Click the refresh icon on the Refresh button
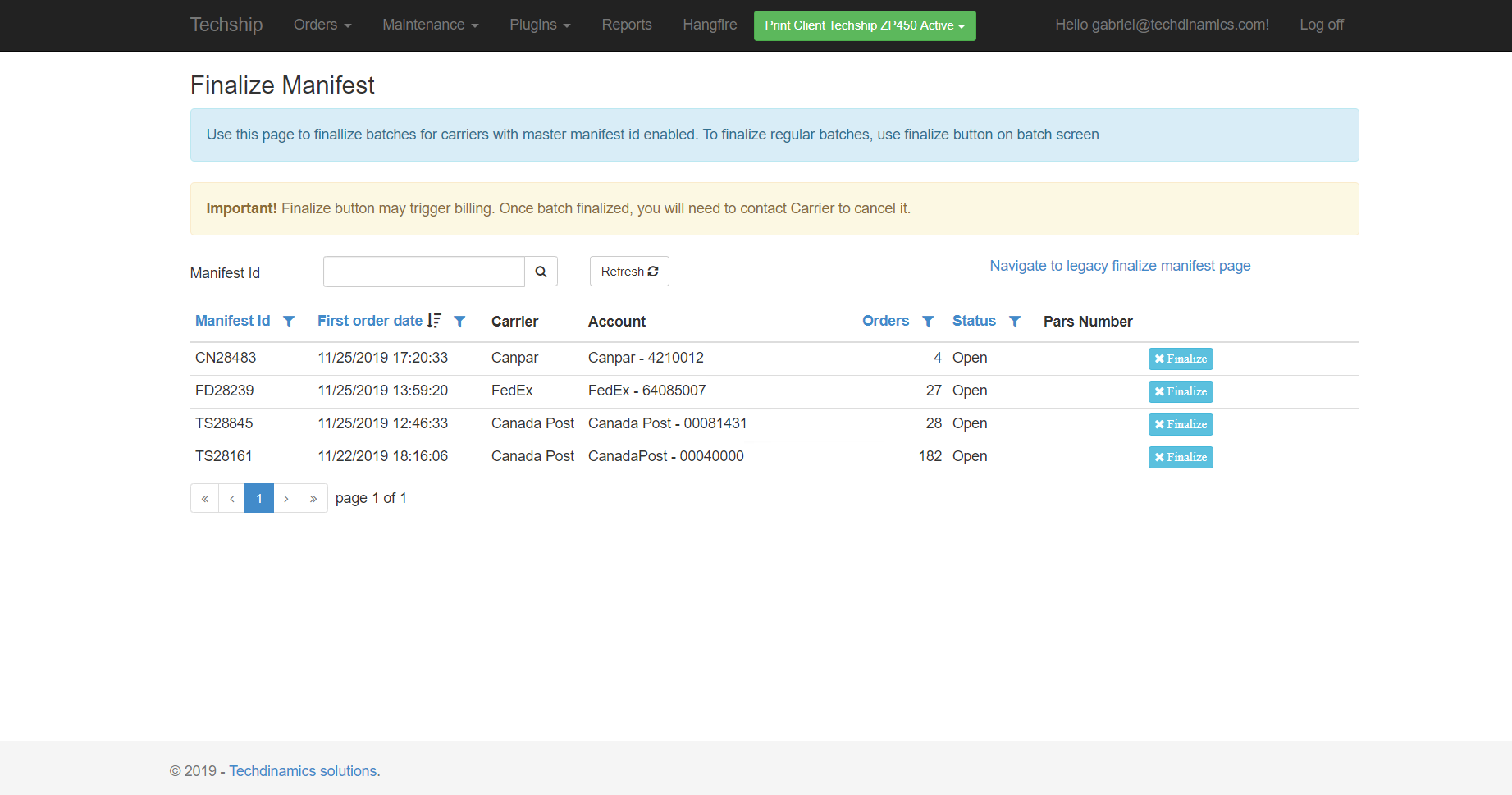This screenshot has width=1512, height=795. coord(652,271)
